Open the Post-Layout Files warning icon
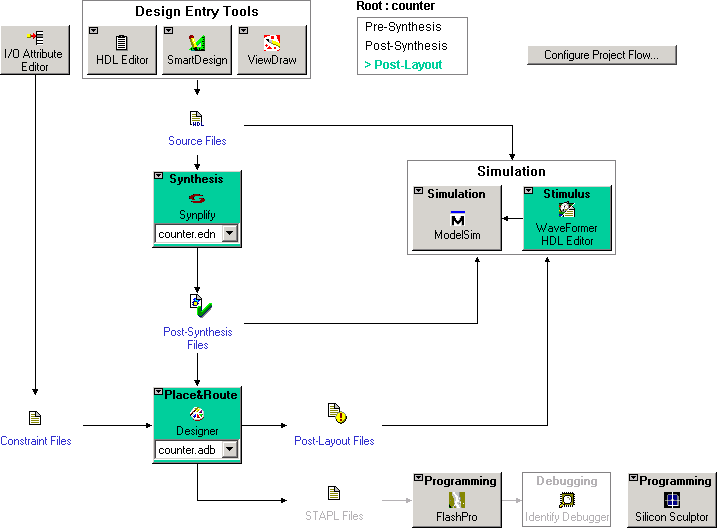Image resolution: width=717 pixels, height=528 pixels. pyautogui.click(x=337, y=413)
